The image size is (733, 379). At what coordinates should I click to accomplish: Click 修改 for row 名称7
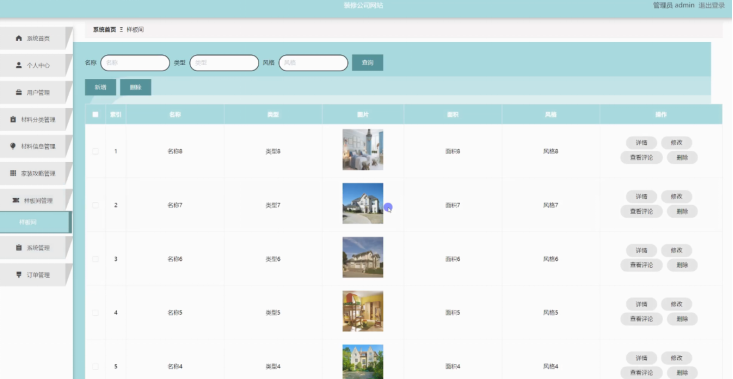click(x=676, y=196)
